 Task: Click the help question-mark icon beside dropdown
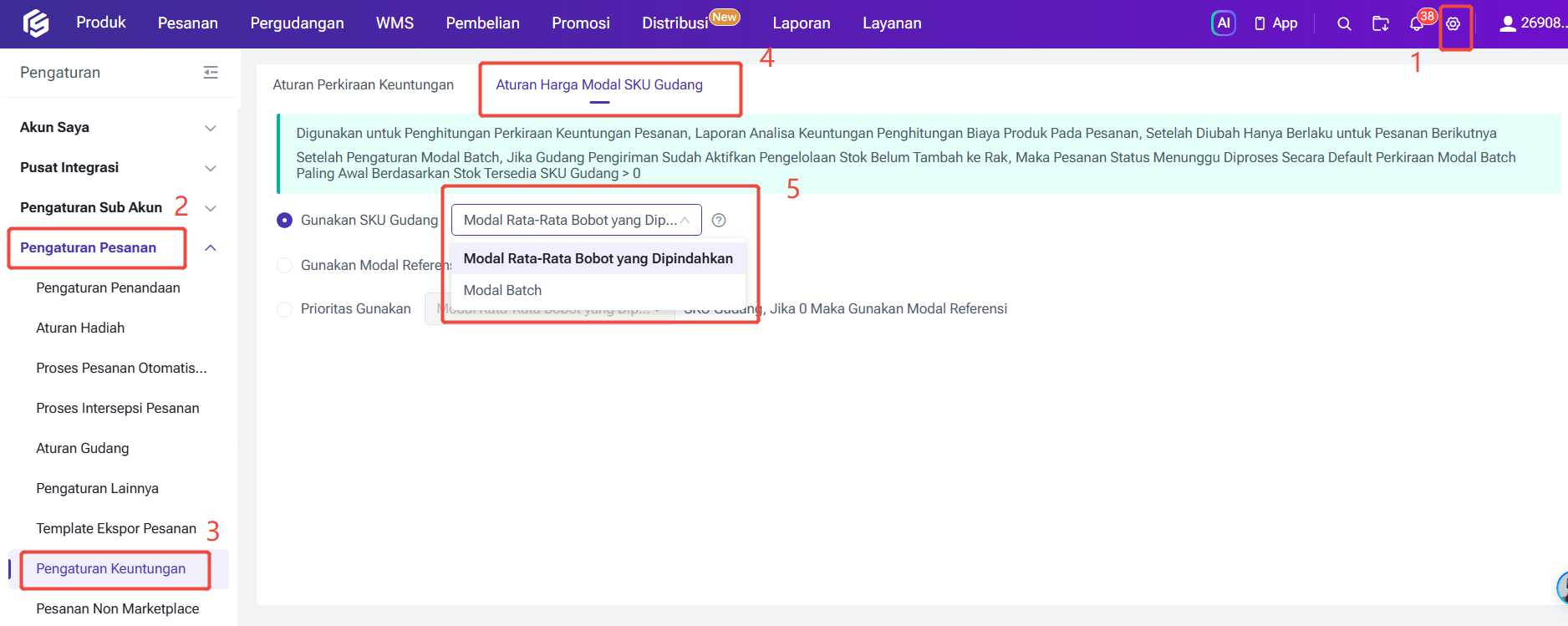pyautogui.click(x=719, y=220)
